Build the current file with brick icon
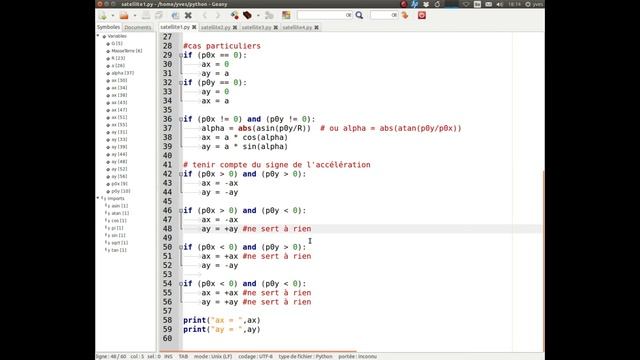640x360 pixels. point(247,16)
